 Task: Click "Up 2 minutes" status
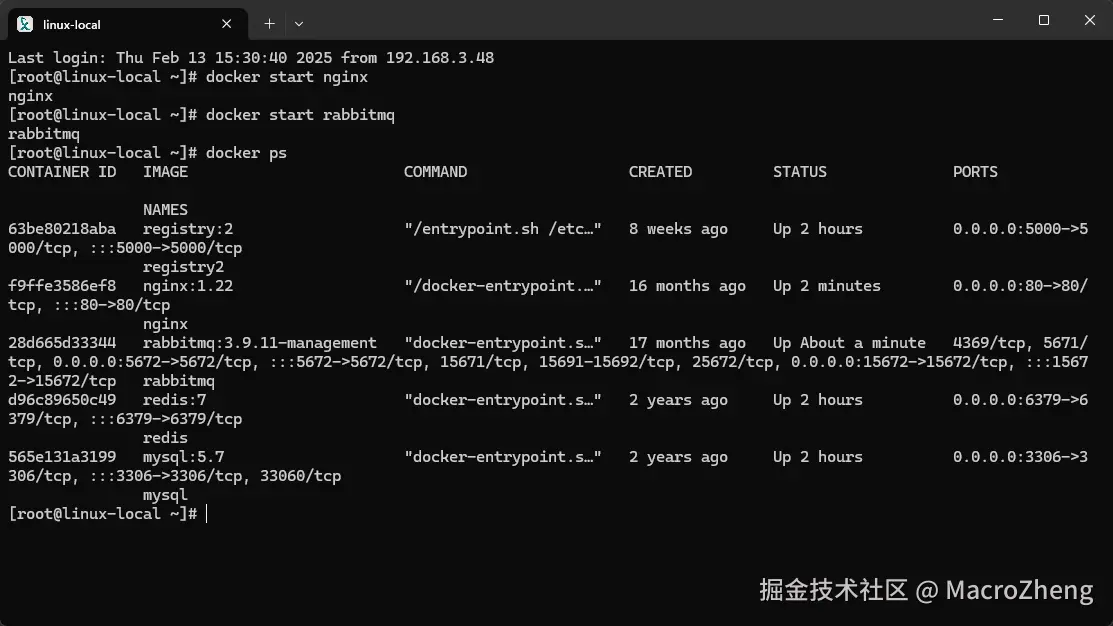tap(827, 286)
